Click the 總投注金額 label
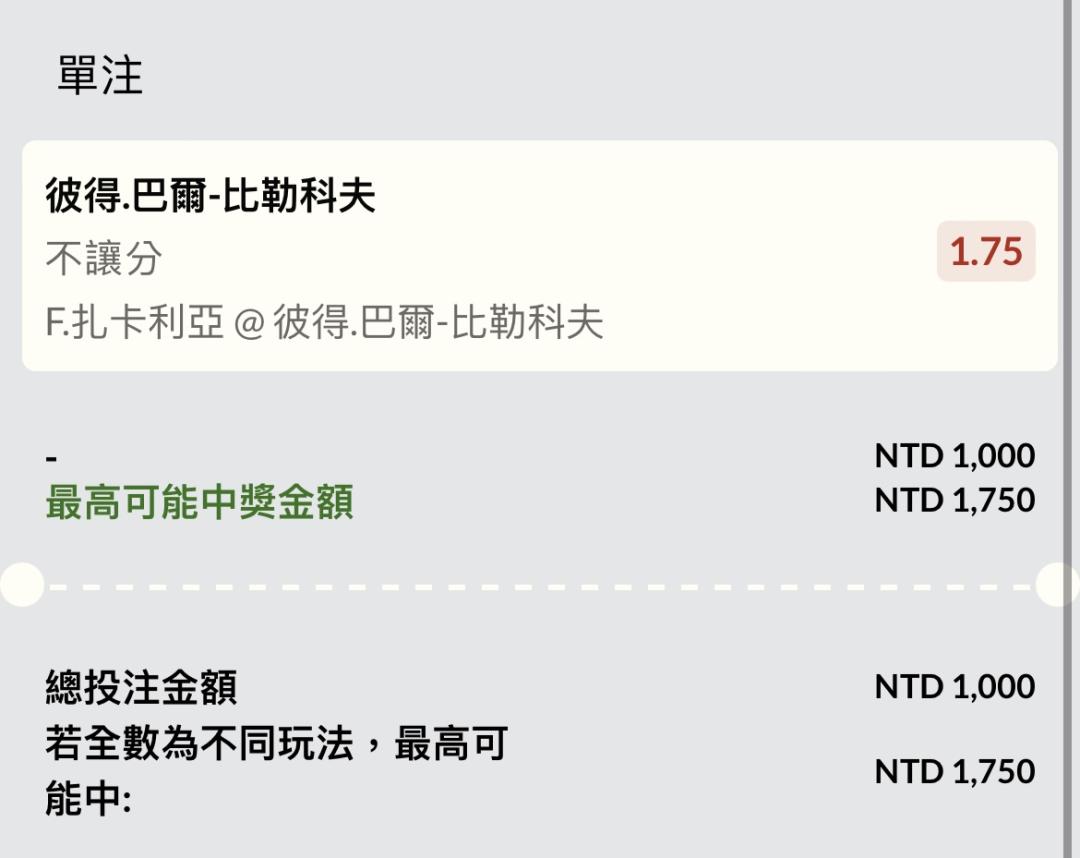The height and width of the screenshot is (858, 1080). (141, 687)
